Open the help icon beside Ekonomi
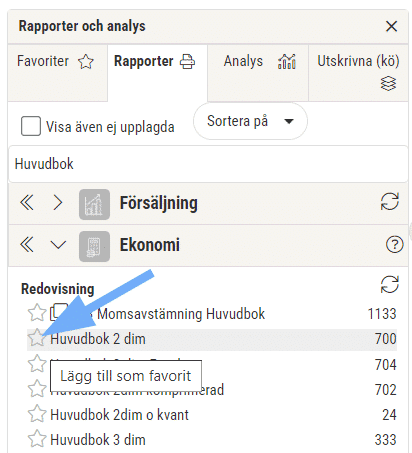Screen dimensions: 412x453 point(394,244)
